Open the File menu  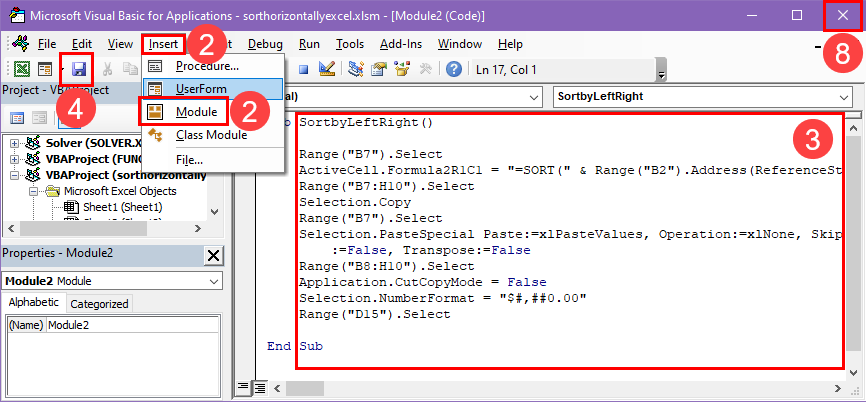(47, 44)
